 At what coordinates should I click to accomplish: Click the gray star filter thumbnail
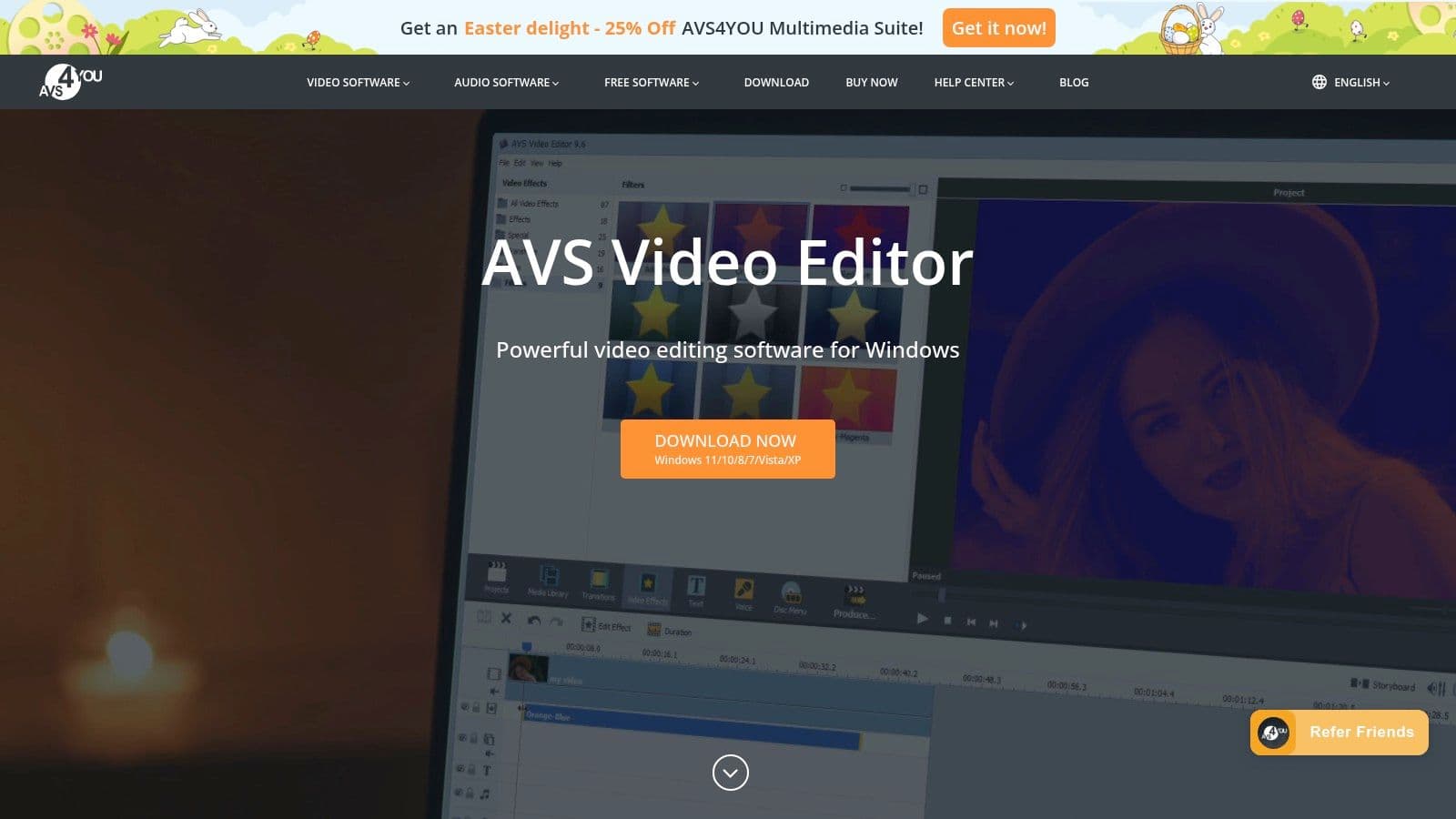(x=753, y=314)
